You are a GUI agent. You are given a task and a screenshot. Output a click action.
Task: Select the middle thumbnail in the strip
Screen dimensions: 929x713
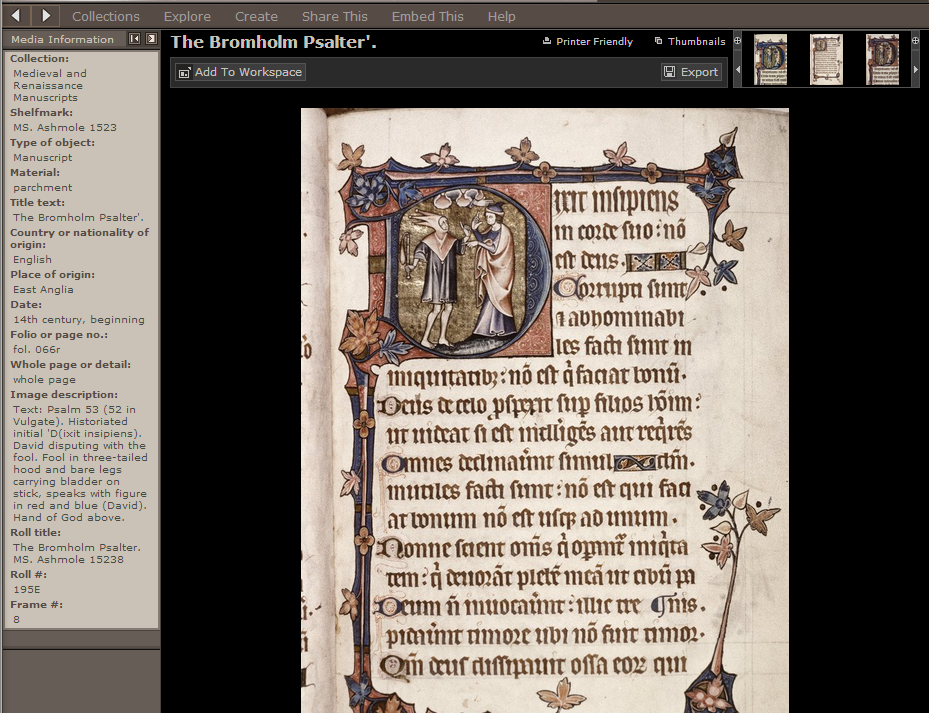826,60
